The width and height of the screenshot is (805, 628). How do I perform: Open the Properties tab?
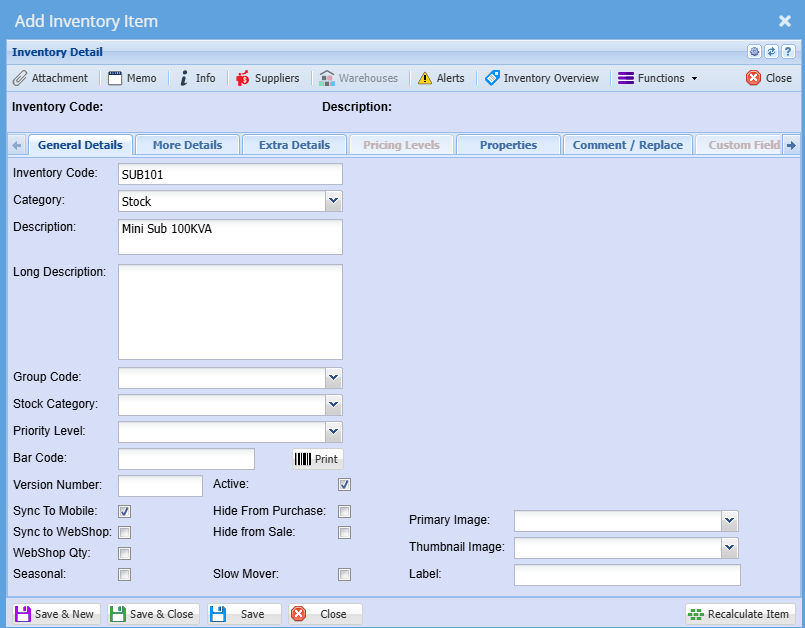point(508,145)
